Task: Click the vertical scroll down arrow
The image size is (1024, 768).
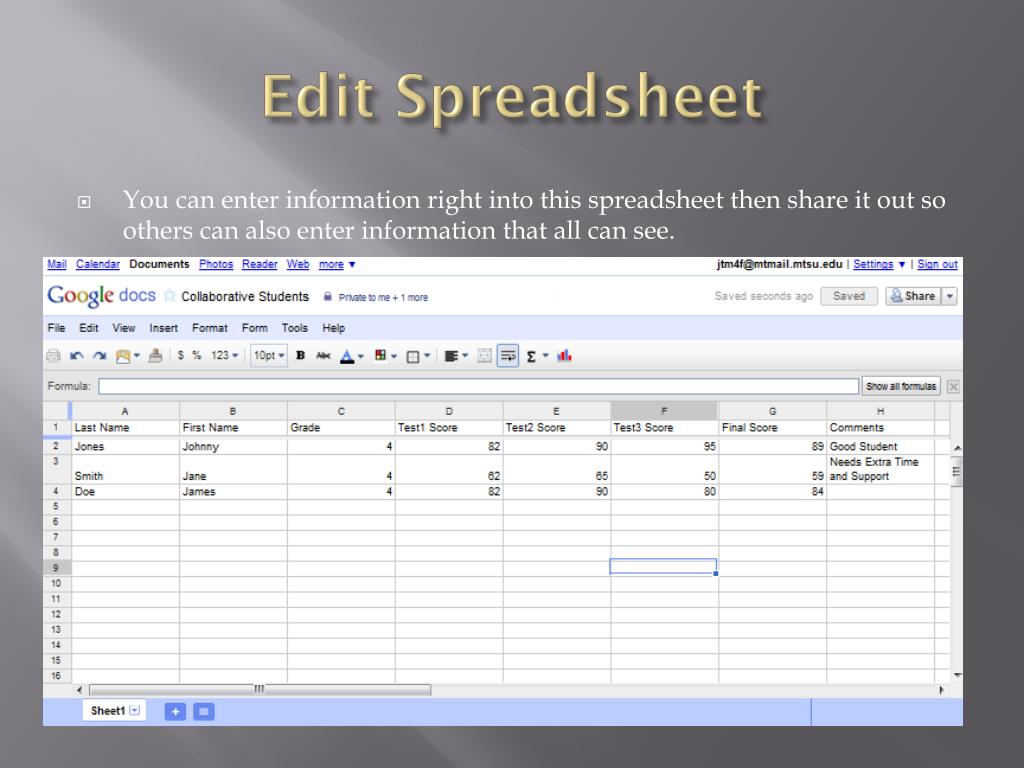Action: (957, 675)
